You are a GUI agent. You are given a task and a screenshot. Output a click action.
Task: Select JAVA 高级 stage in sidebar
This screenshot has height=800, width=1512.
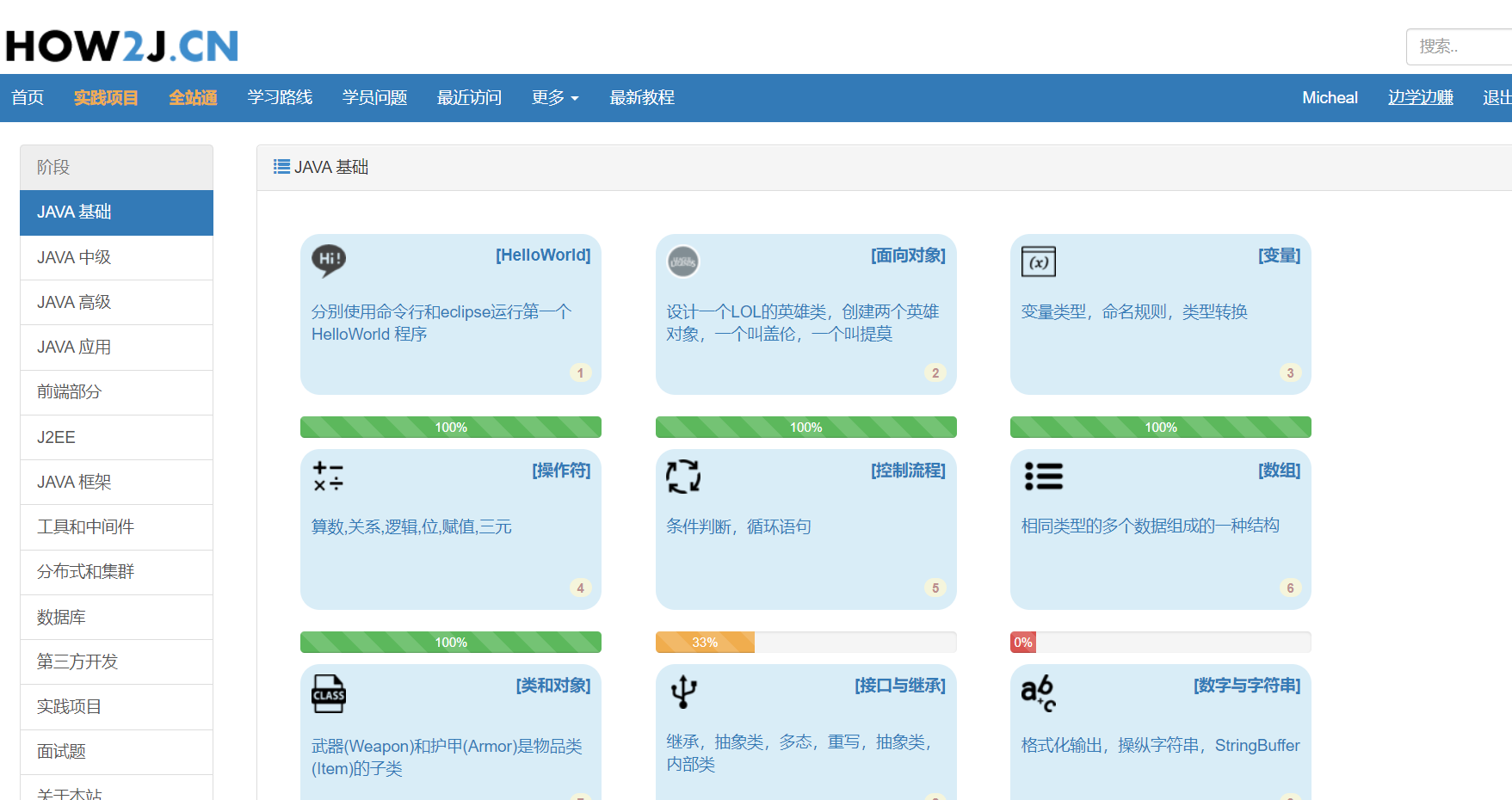point(116,302)
